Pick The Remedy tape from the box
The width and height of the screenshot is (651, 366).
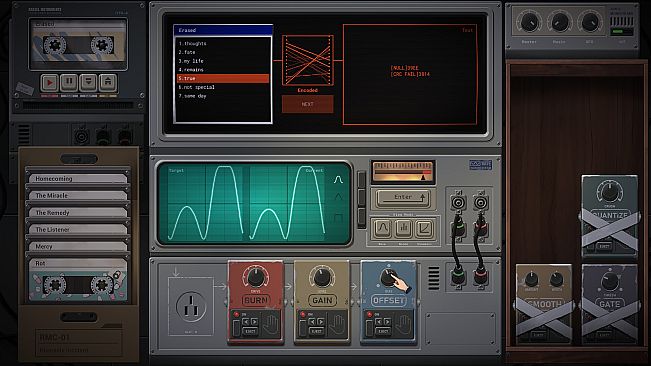[78, 212]
